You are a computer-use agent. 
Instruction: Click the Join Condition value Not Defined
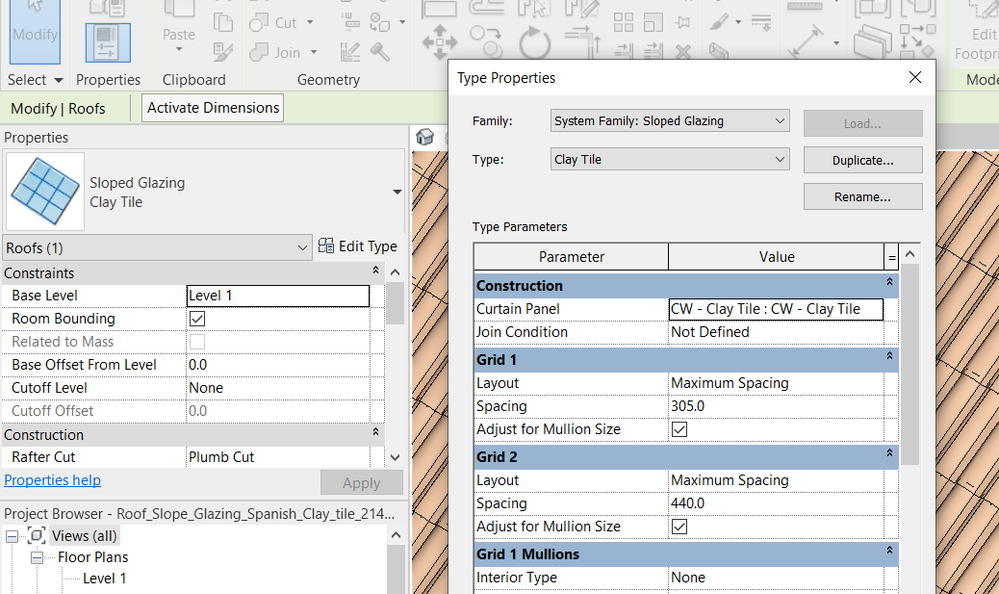776,332
